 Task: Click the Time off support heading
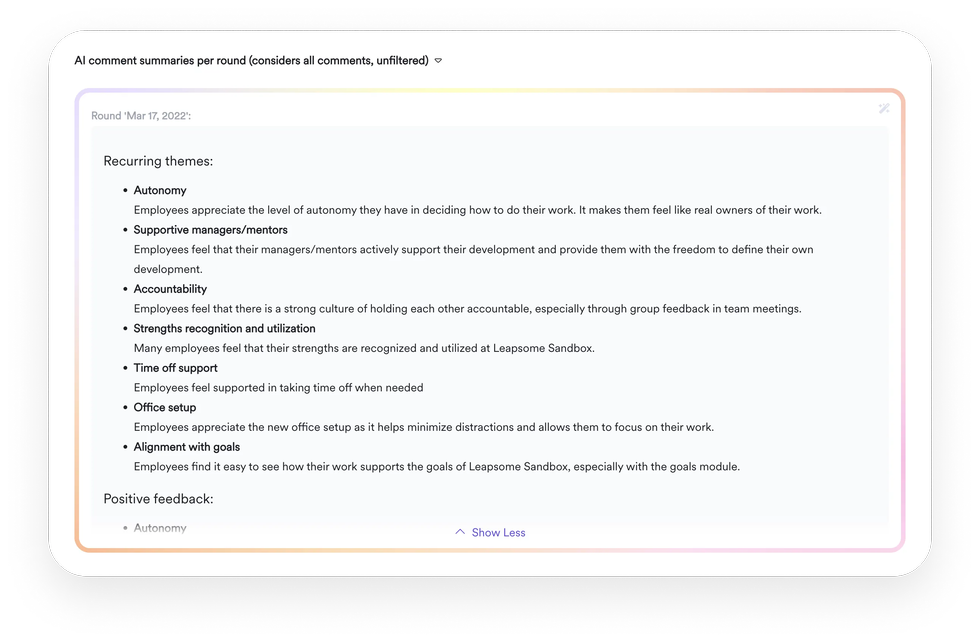coord(176,367)
